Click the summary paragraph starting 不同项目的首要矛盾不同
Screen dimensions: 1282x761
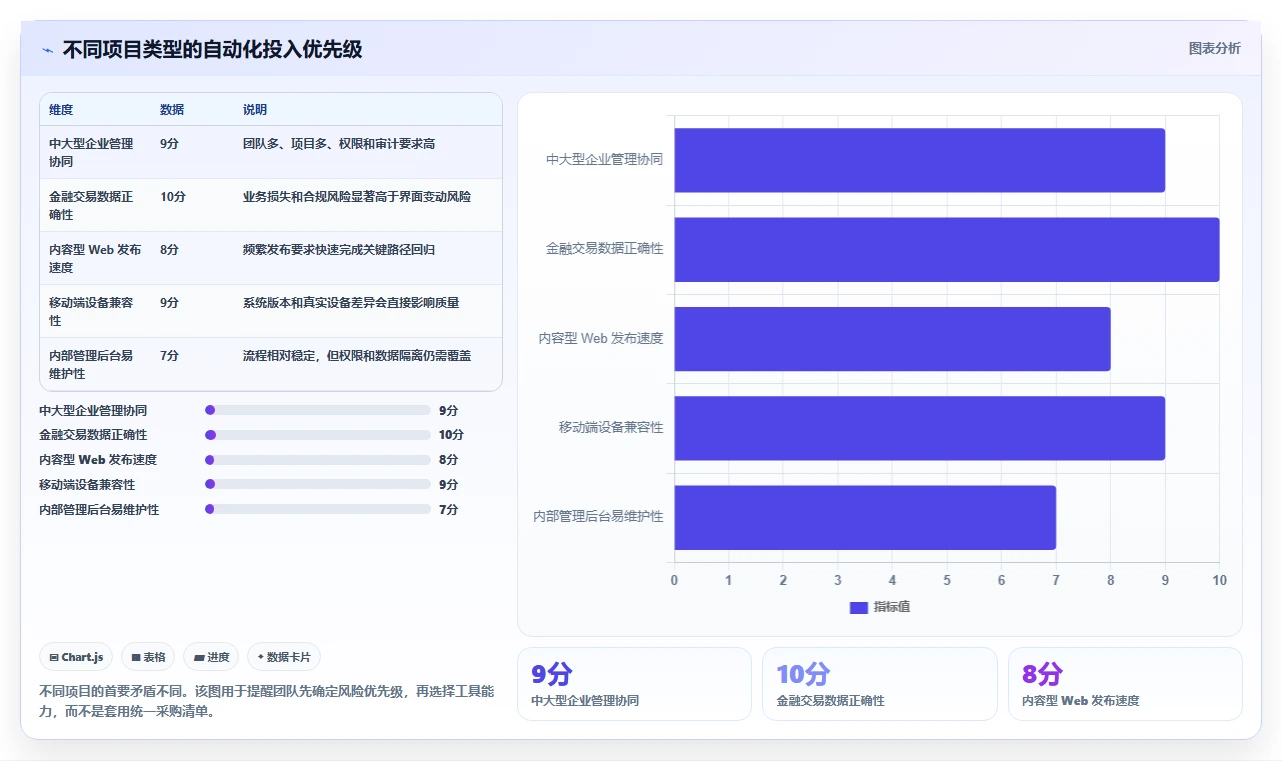coord(266,702)
